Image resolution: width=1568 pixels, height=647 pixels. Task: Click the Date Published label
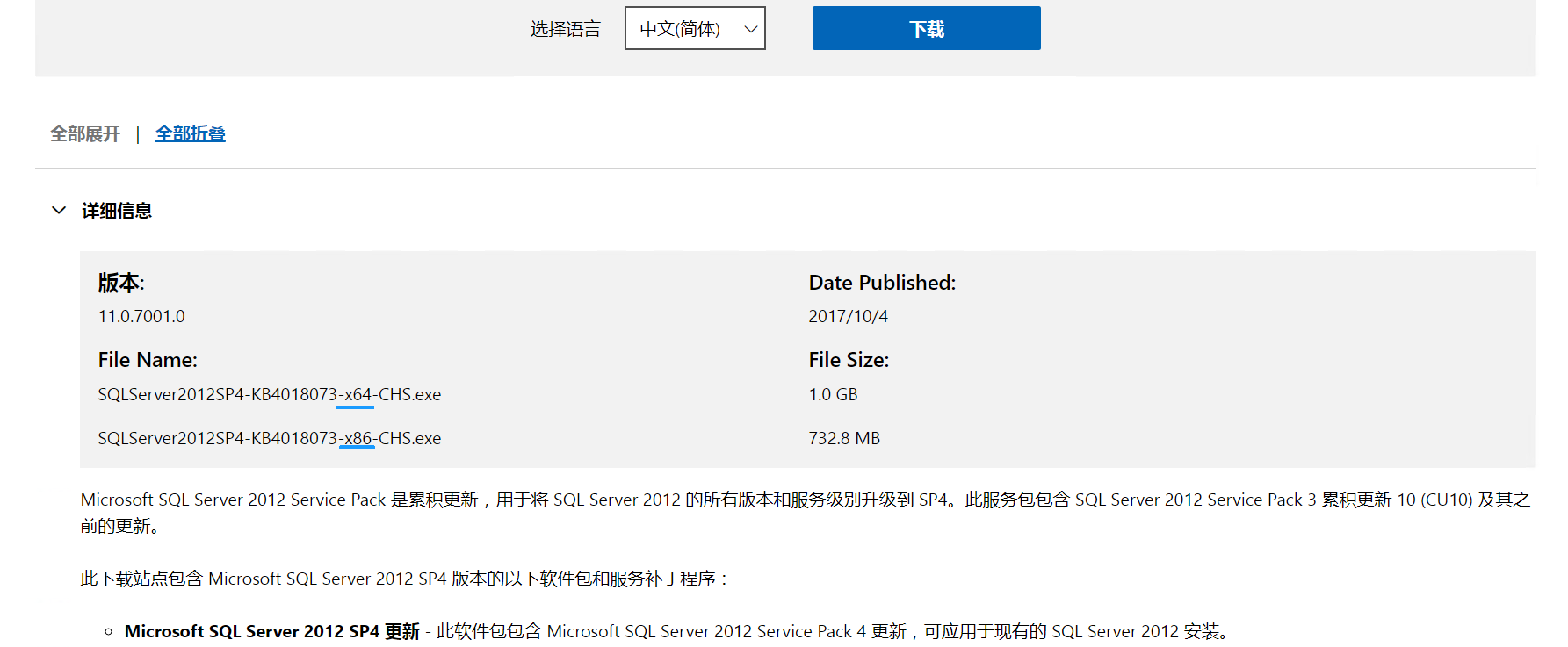882,283
